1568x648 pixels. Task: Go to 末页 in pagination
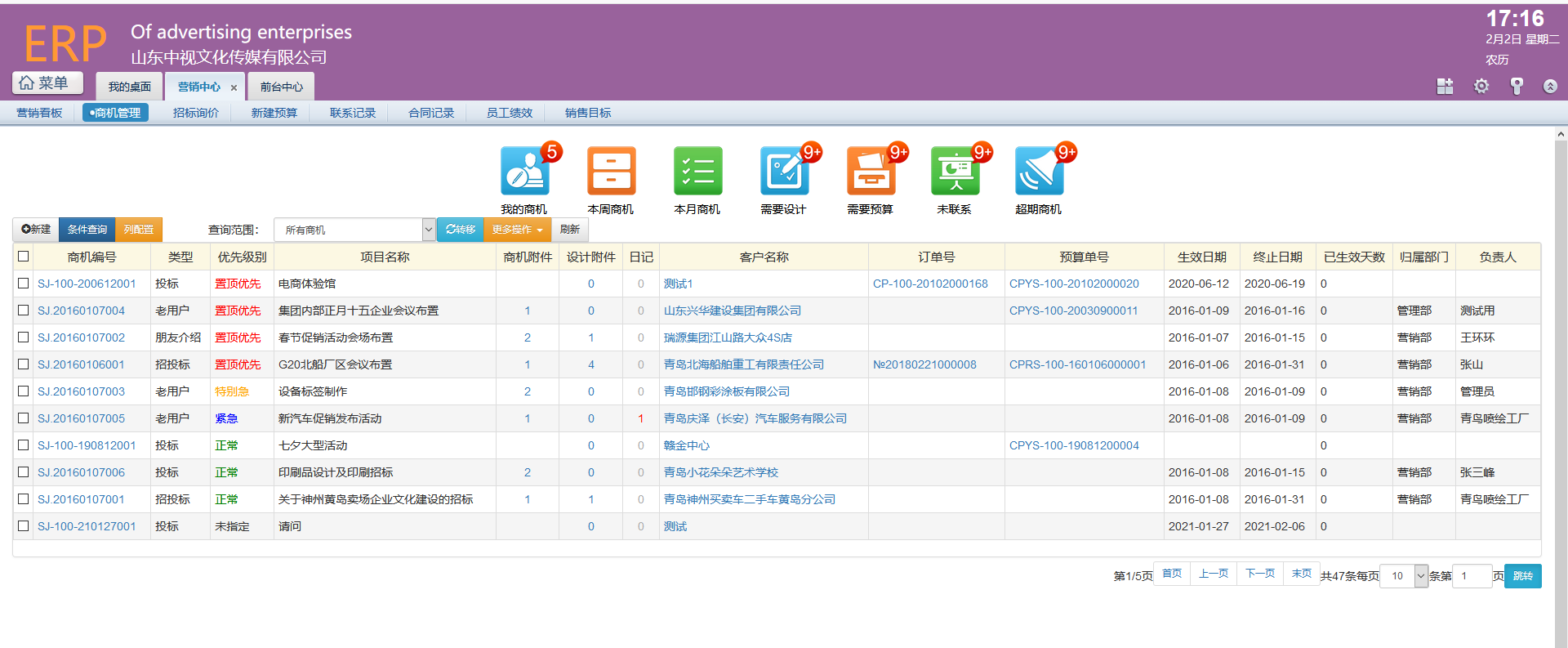(1302, 574)
